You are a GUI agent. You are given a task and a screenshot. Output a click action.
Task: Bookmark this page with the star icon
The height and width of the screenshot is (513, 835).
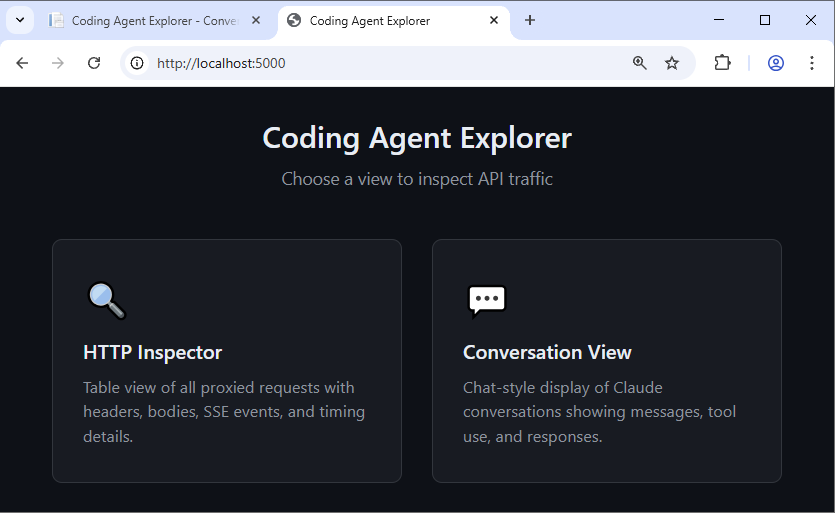pos(672,63)
